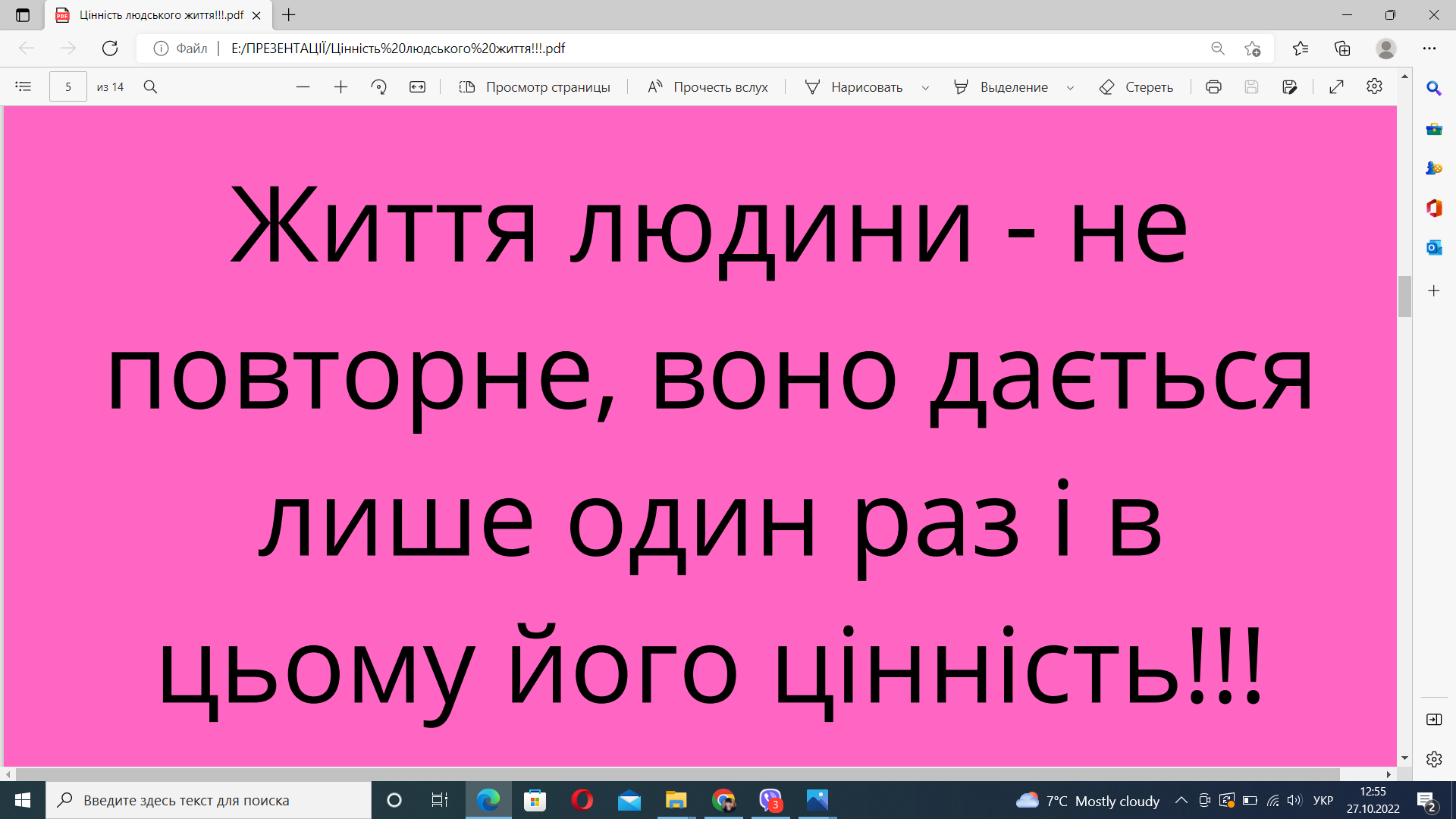Open the browser profile avatar
Image resolution: width=1456 pixels, height=819 pixels.
click(x=1386, y=49)
